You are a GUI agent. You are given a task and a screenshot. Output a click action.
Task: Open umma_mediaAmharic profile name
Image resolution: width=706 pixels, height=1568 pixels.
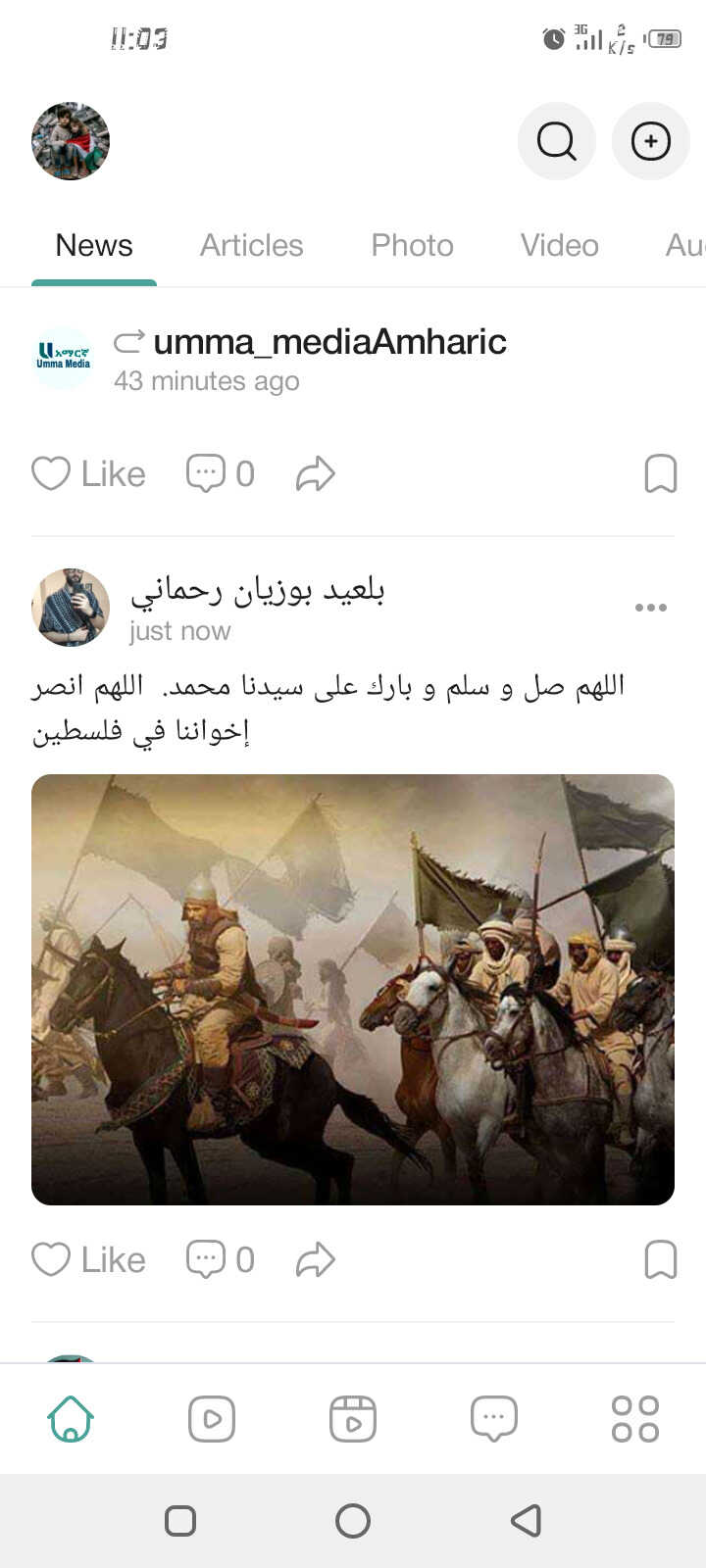(329, 341)
